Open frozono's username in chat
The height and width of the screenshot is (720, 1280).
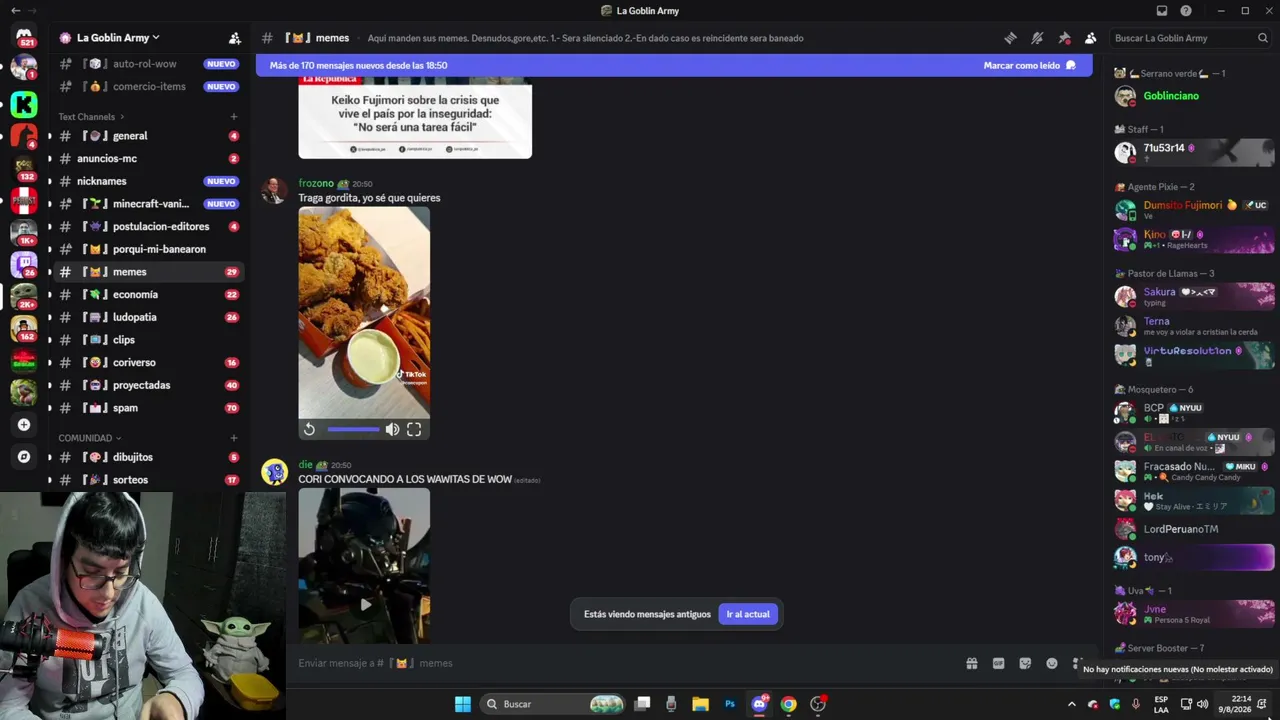316,183
